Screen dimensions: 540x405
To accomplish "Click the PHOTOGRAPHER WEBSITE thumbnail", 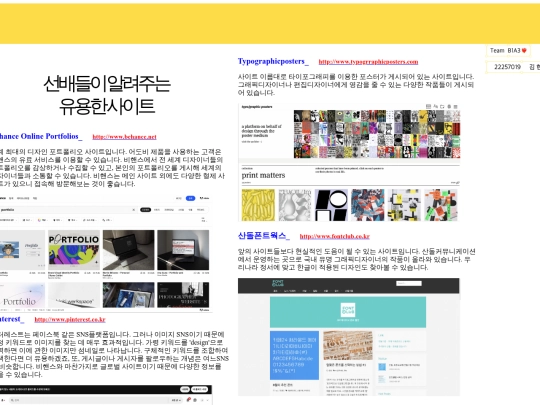I will [183, 295].
